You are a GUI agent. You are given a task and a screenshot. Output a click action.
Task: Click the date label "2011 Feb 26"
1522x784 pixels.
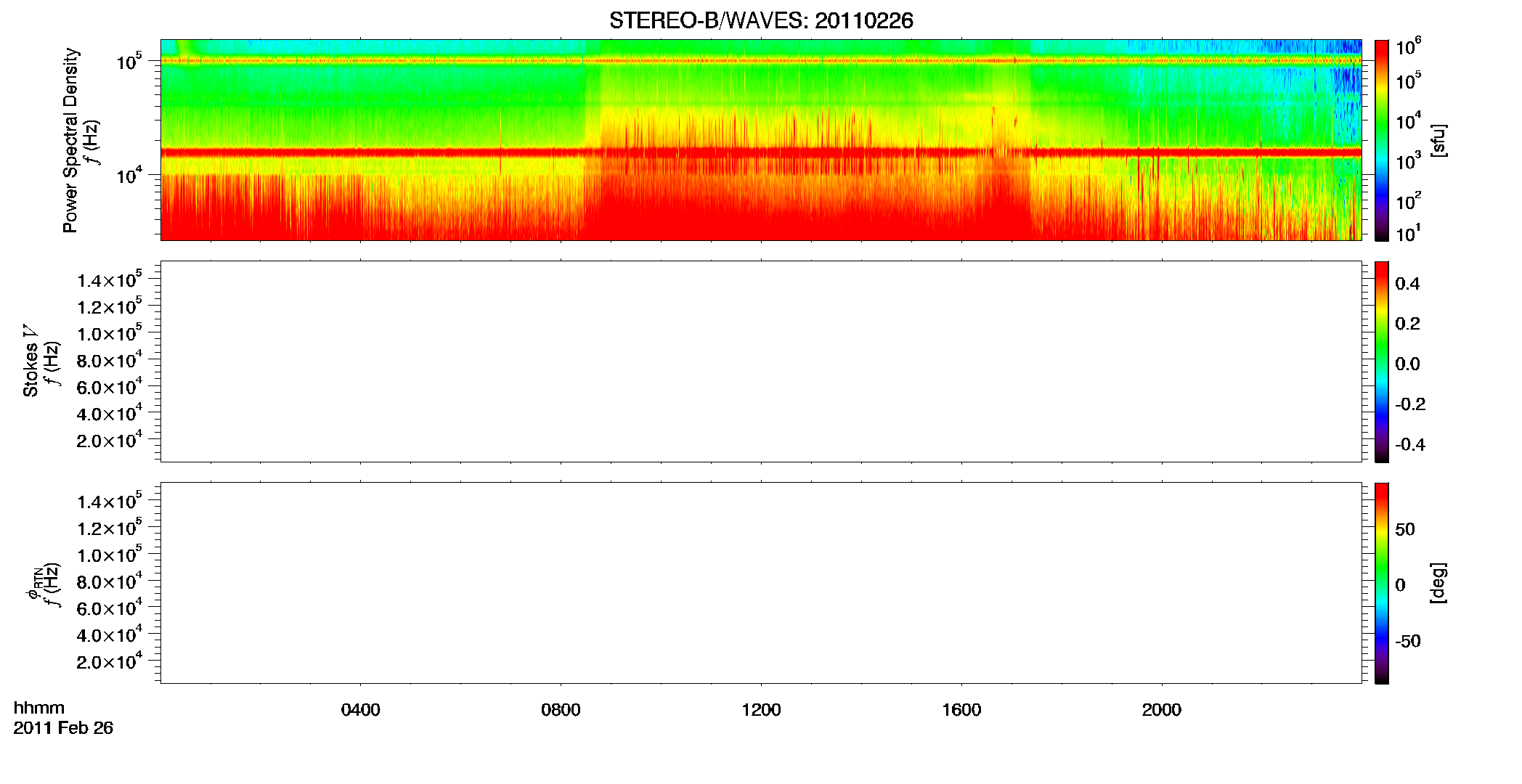(x=63, y=728)
